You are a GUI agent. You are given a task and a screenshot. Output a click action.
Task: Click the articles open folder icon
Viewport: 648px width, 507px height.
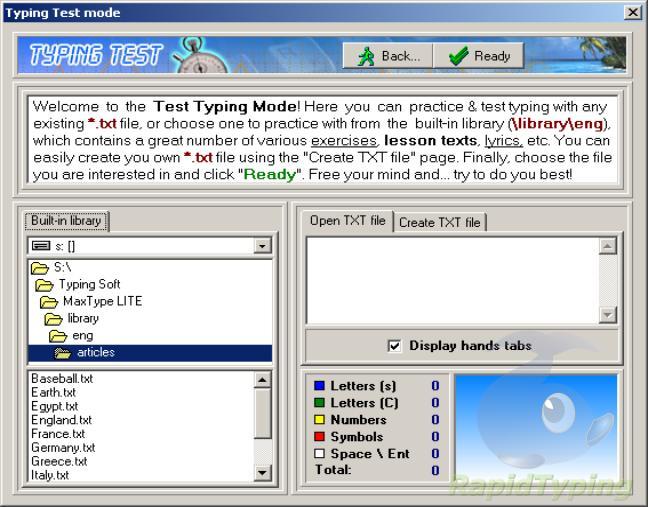(63, 353)
